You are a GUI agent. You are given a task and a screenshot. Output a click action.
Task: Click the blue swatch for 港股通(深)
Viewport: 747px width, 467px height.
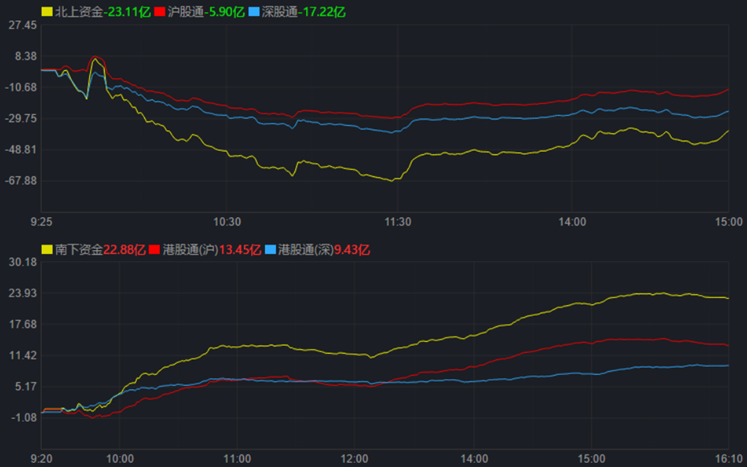268,249
